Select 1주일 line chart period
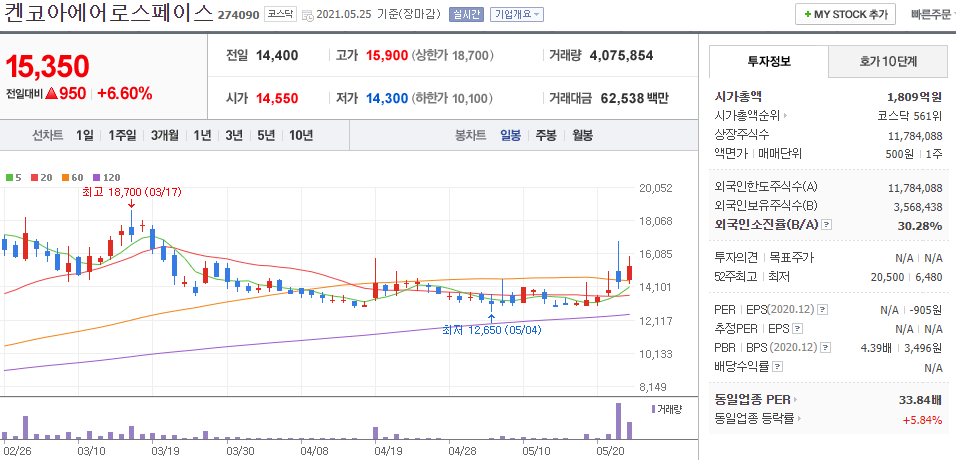Screen dimensions: 956x460 tap(122, 135)
